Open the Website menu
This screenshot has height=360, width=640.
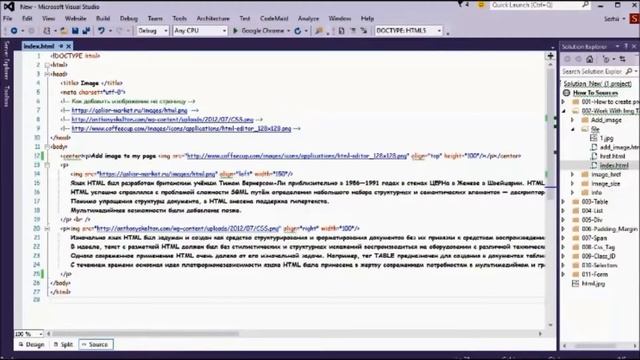76,18
